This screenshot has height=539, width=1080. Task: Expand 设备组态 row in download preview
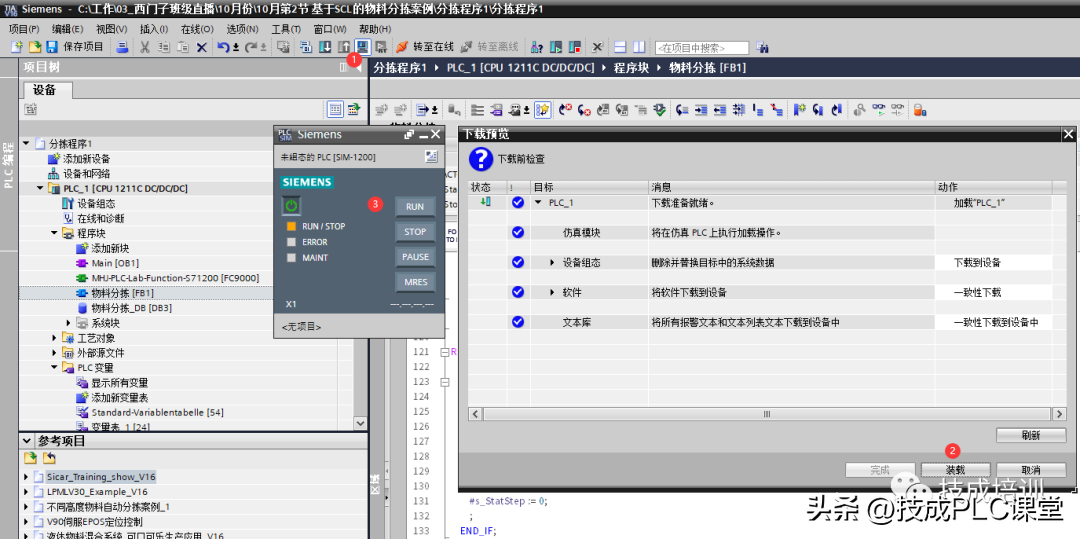click(552, 262)
